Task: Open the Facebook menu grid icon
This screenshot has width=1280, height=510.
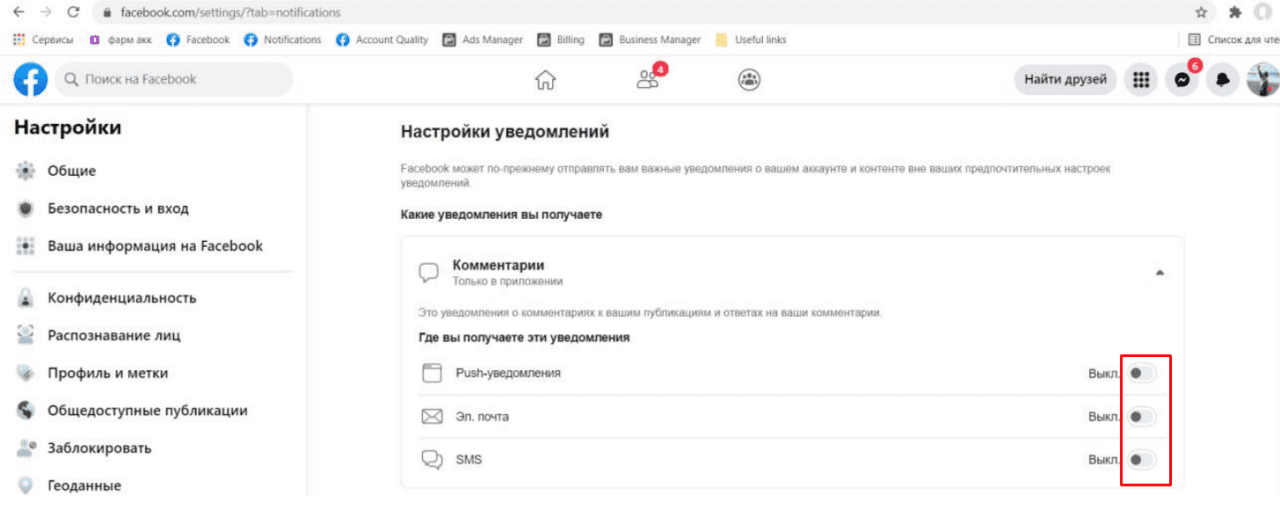Action: [1140, 80]
